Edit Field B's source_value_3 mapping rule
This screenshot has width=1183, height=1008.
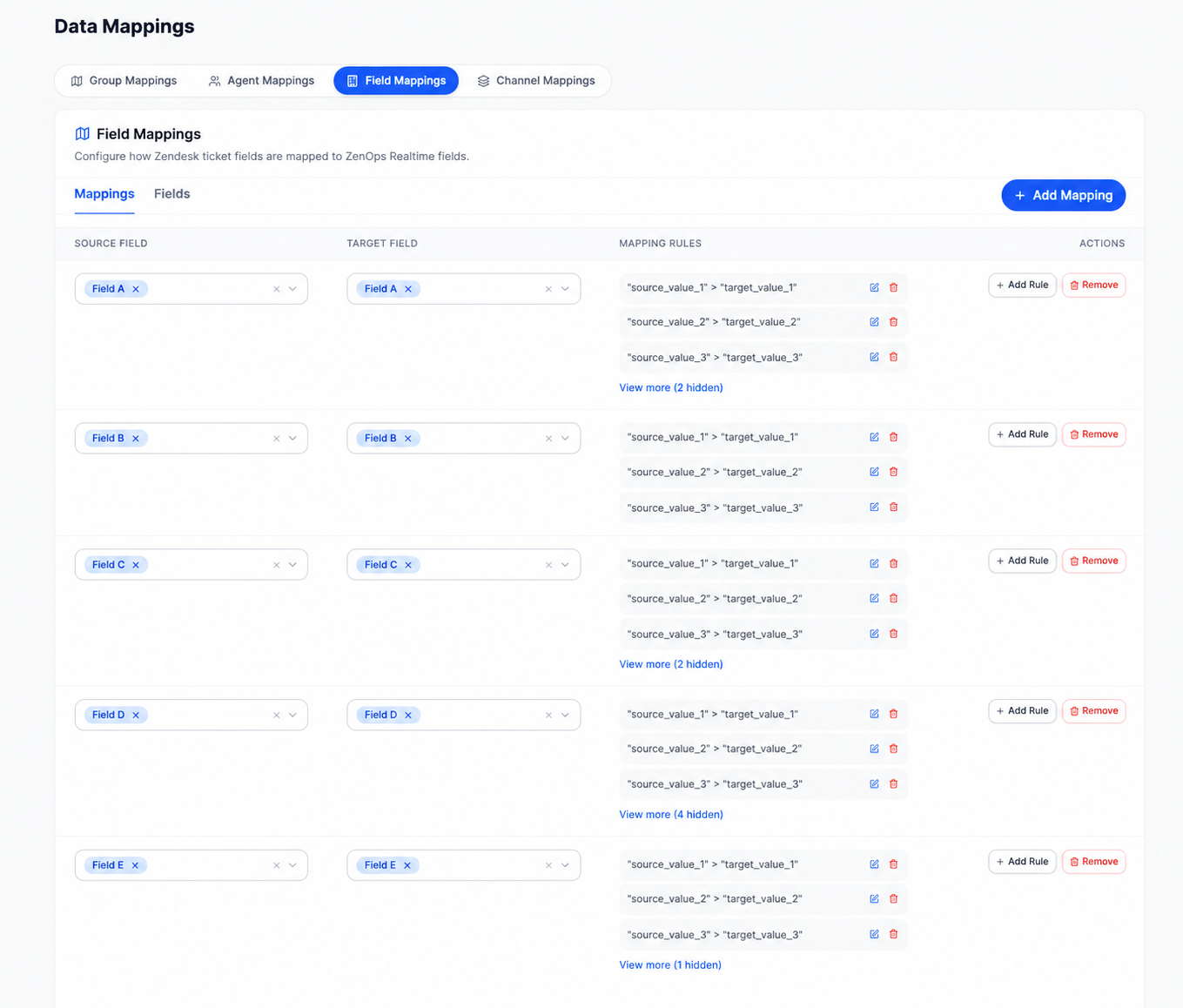[874, 507]
